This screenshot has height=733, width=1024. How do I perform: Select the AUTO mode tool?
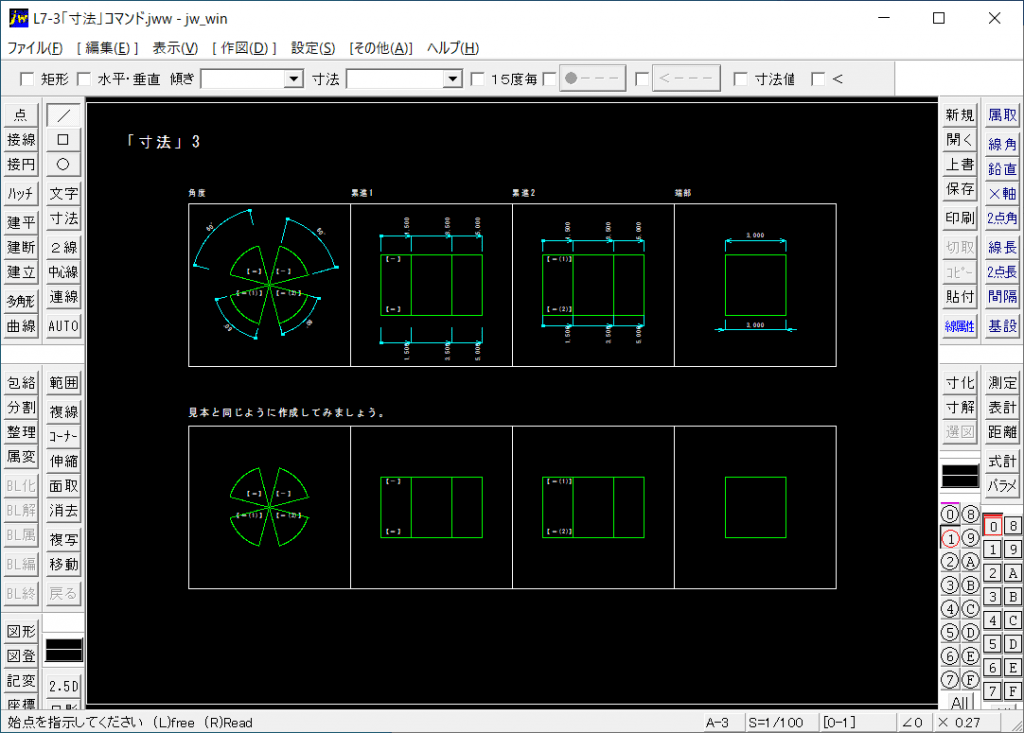(x=63, y=326)
